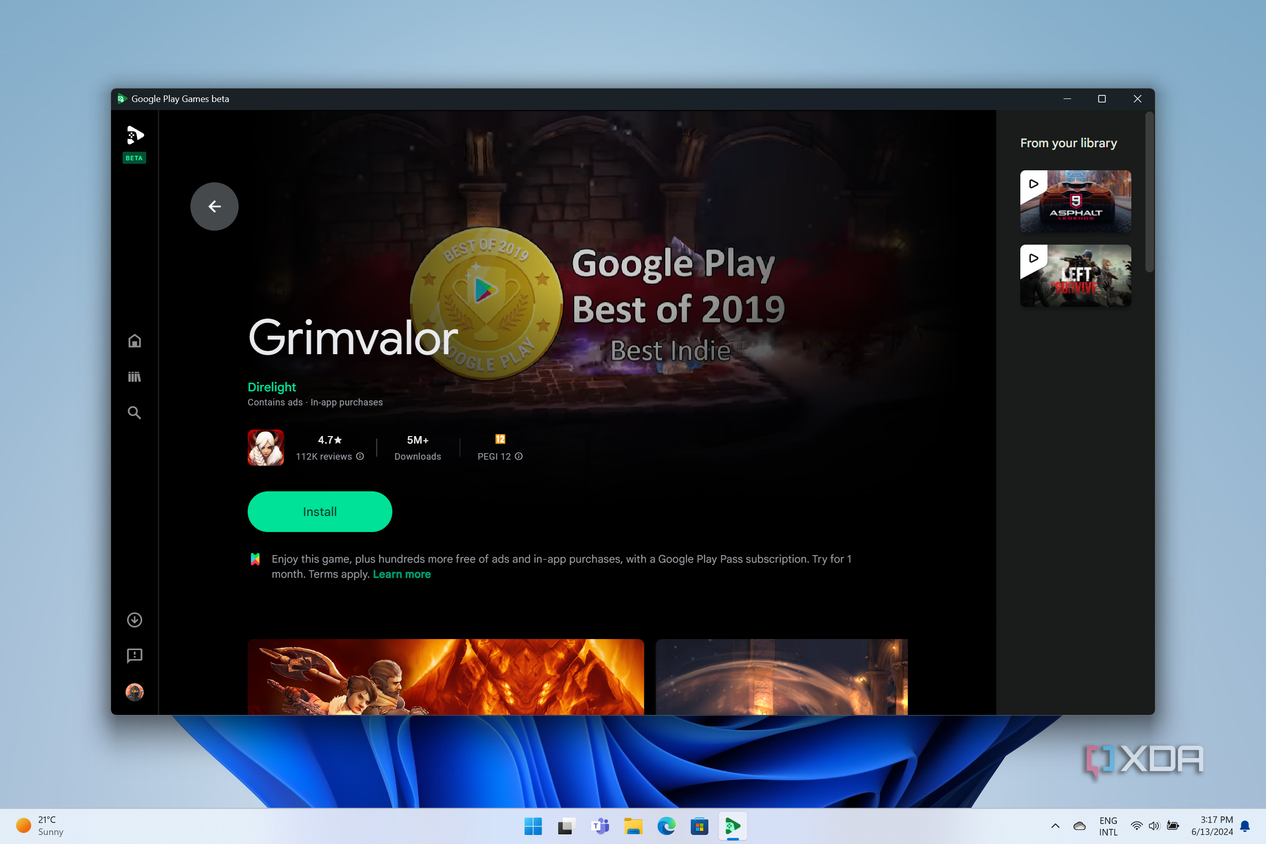This screenshot has width=1266, height=844.
Task: Open Wi-Fi network settings in tray
Action: pos(1137,826)
